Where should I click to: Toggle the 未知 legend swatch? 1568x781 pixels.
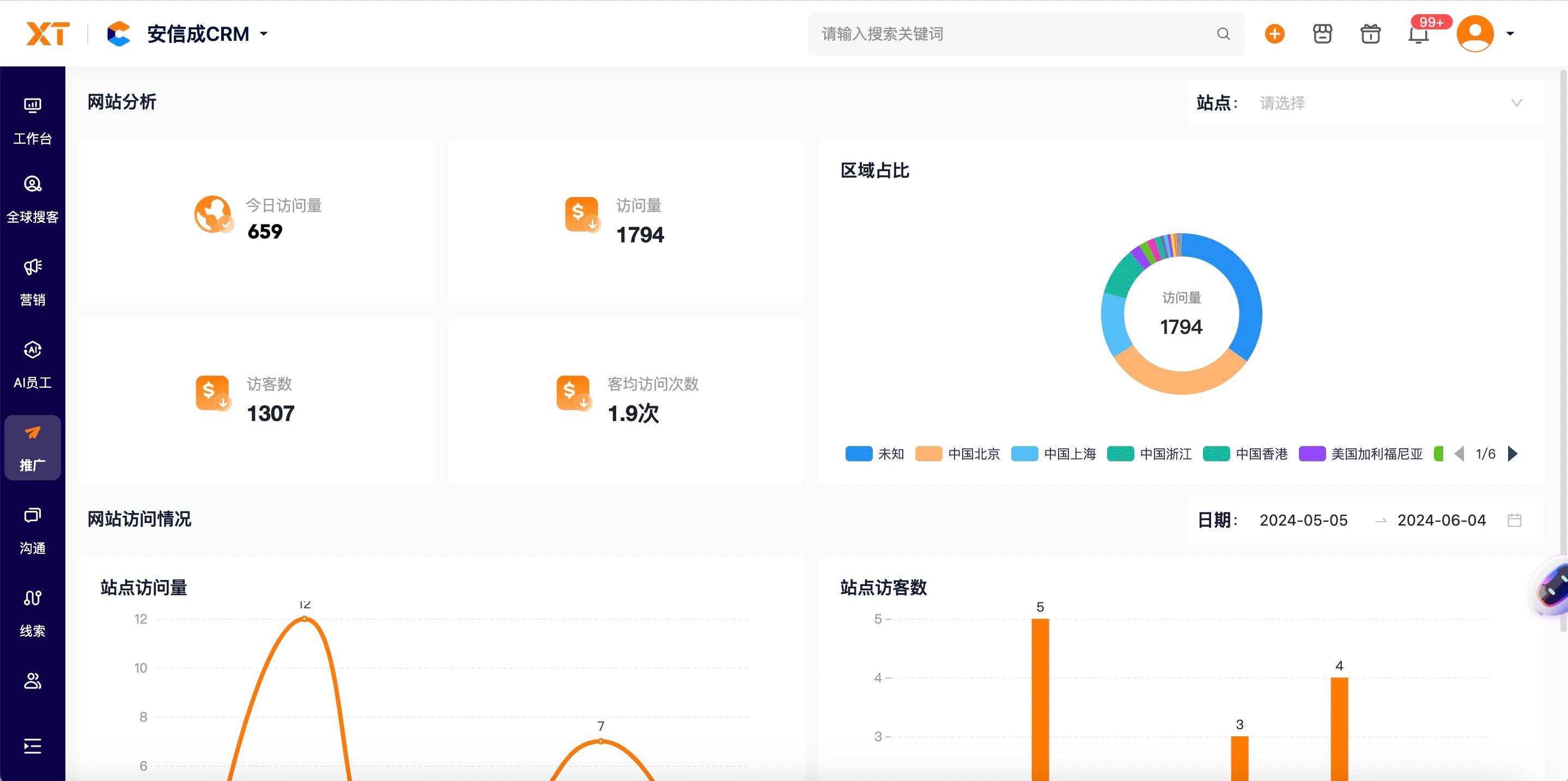(x=859, y=454)
